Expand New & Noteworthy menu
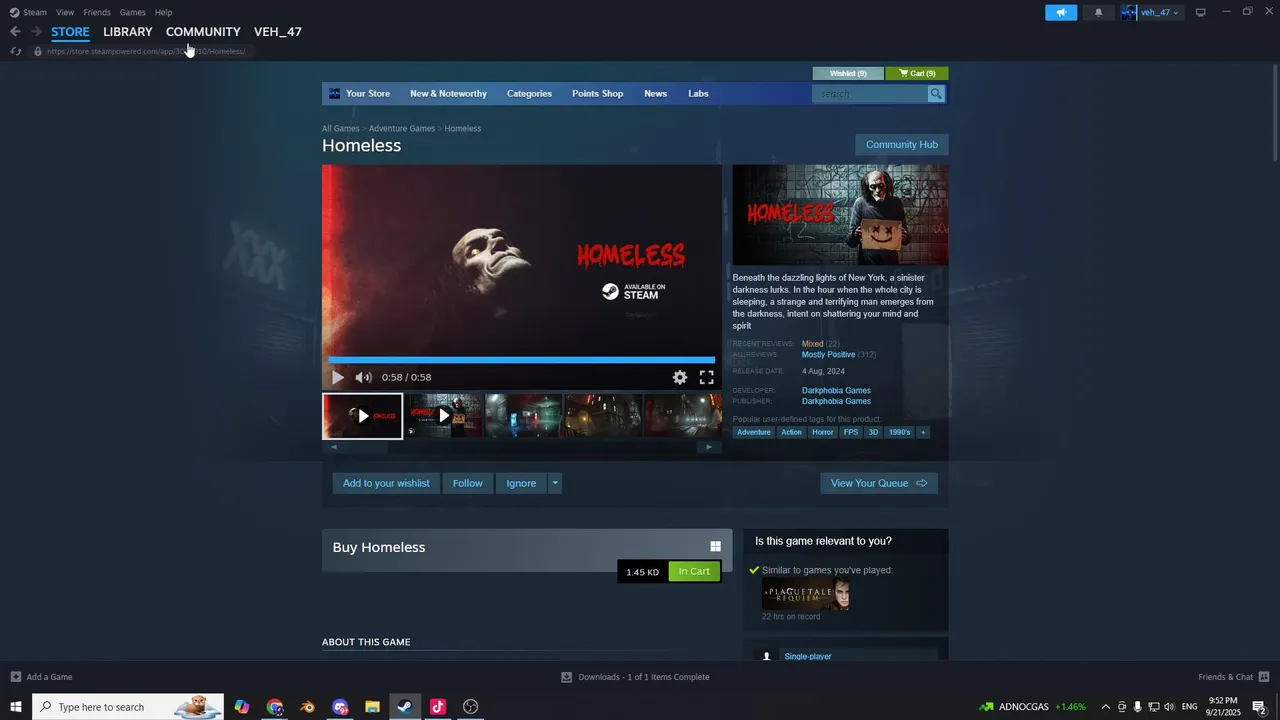This screenshot has width=1280, height=720. click(x=448, y=93)
